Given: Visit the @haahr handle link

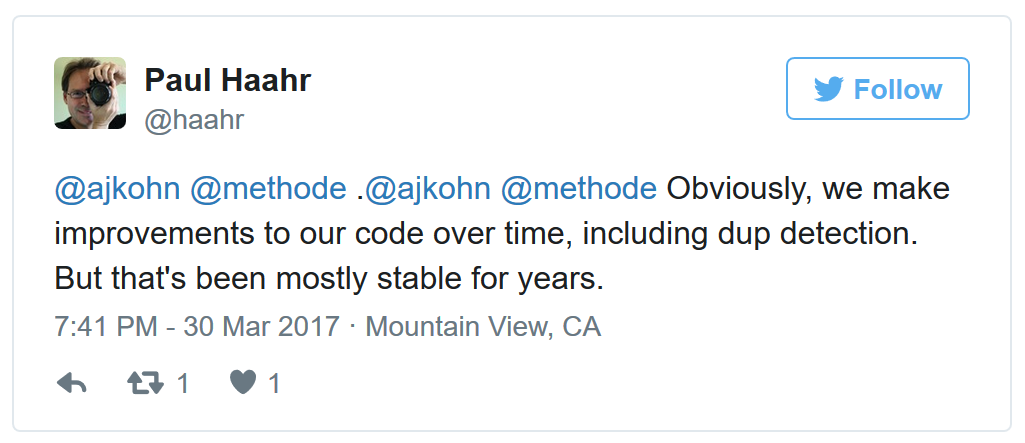Looking at the screenshot, I should (195, 121).
